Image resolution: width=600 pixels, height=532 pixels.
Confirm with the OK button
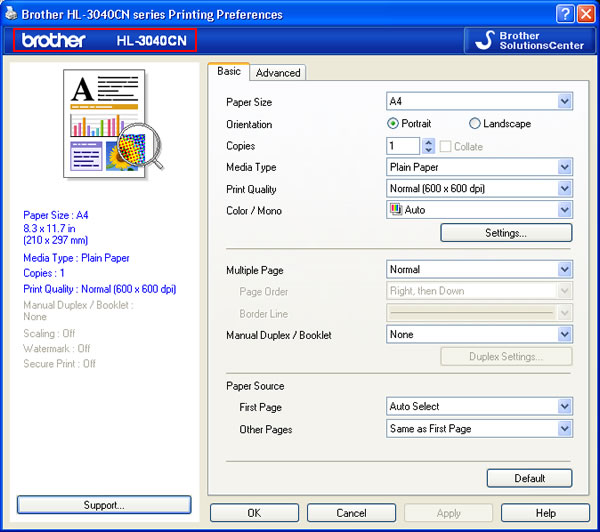[254, 513]
